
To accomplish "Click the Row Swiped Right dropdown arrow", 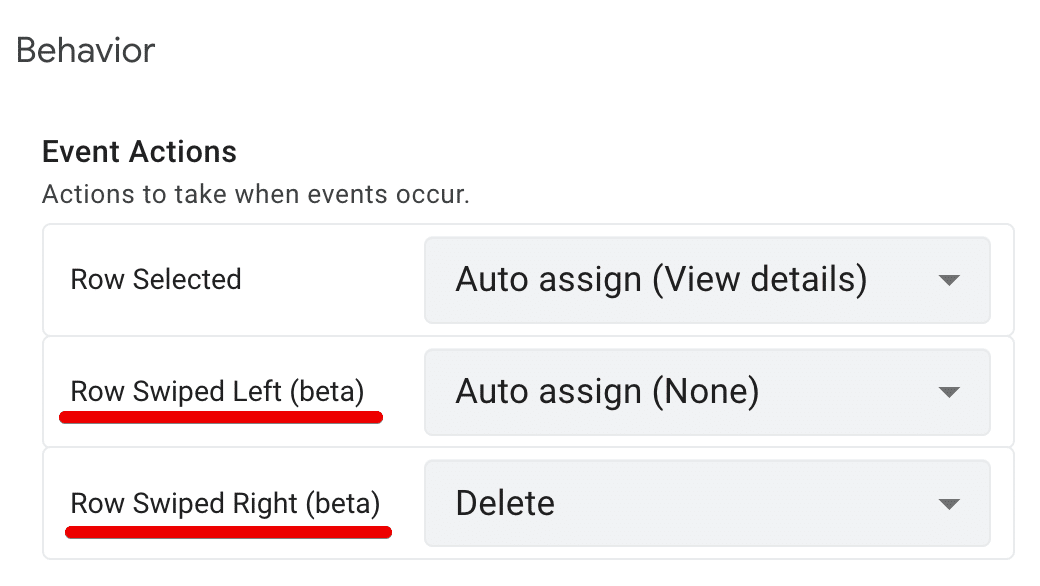I will point(949,504).
